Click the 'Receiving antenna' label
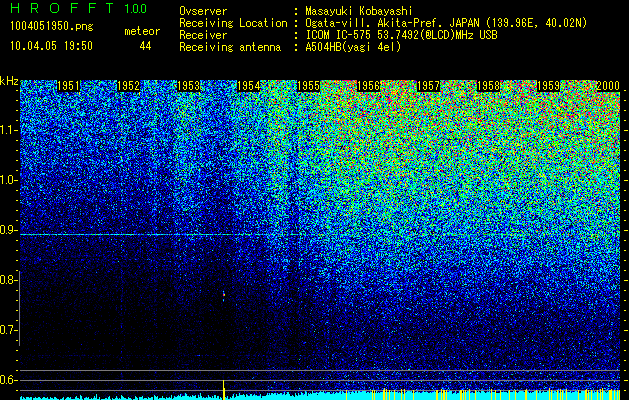 click(230, 47)
